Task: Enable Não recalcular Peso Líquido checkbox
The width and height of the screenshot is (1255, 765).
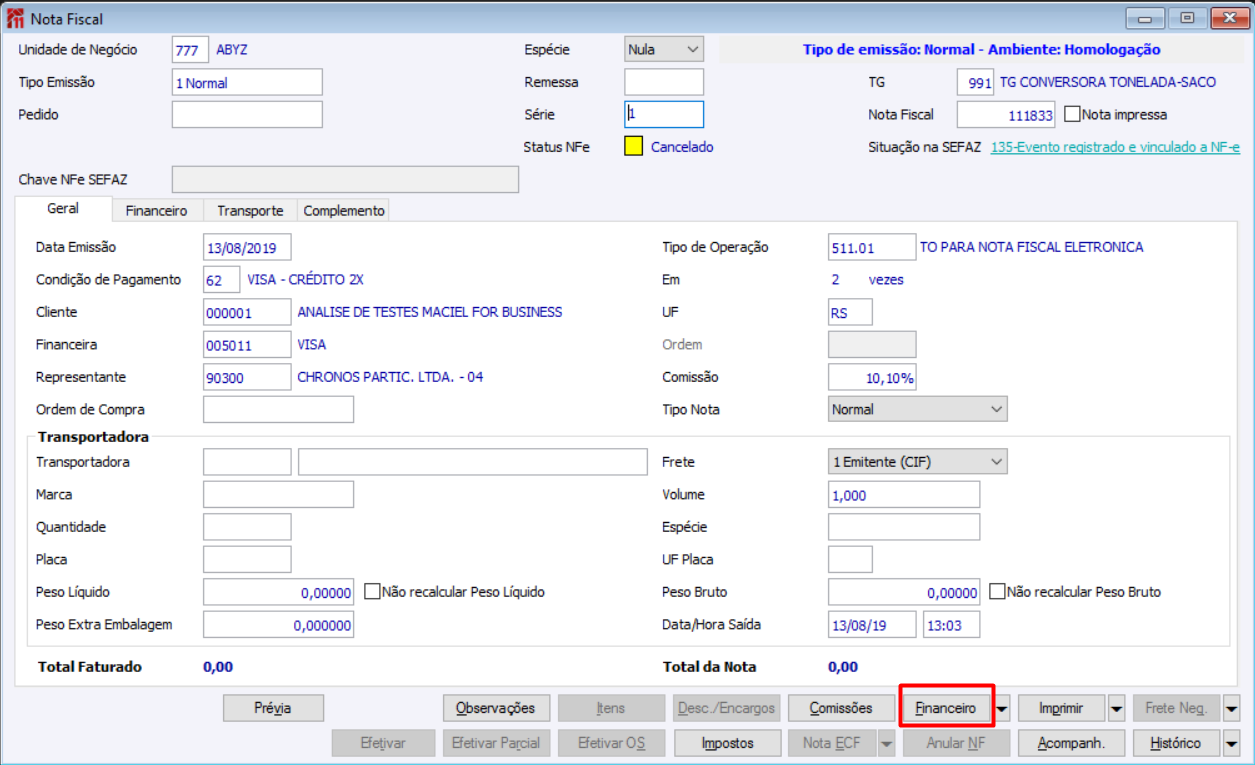Action: tap(372, 592)
